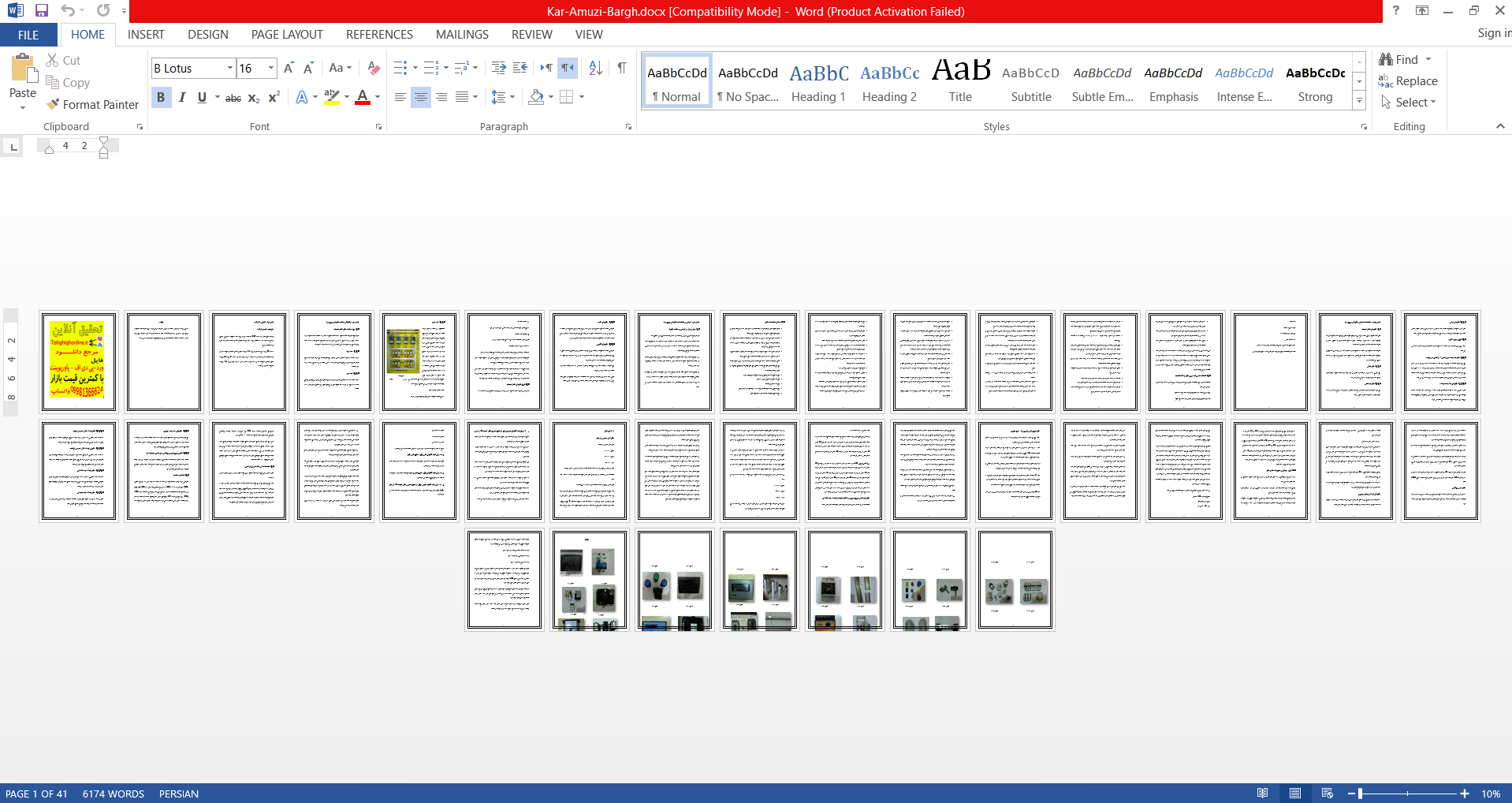Open the Font dialog launcher
The width and height of the screenshot is (1512, 803).
tap(379, 126)
